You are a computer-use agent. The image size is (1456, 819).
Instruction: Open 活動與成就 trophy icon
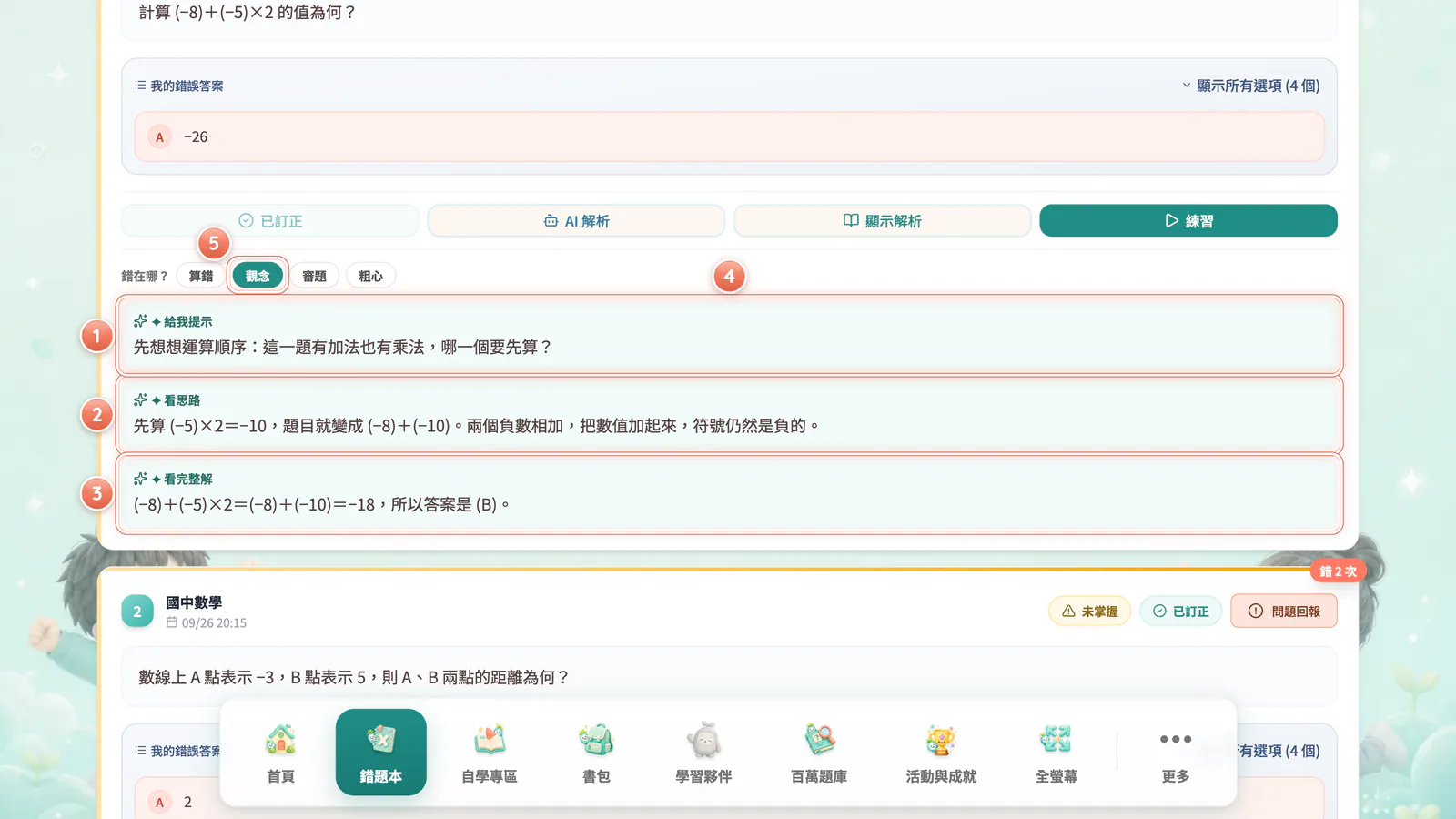point(941,753)
